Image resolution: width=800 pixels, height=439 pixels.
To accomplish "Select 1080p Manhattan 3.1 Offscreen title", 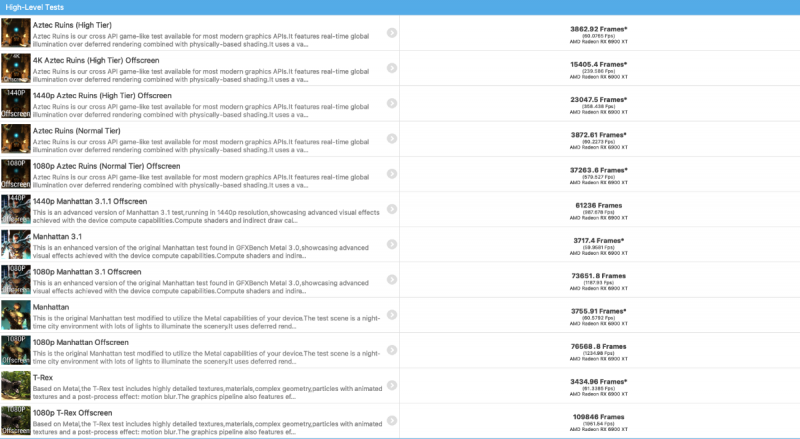I will (87, 272).
